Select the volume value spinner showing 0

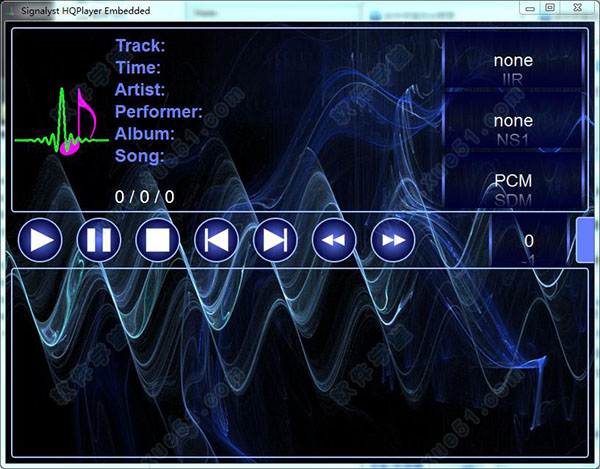(x=529, y=241)
